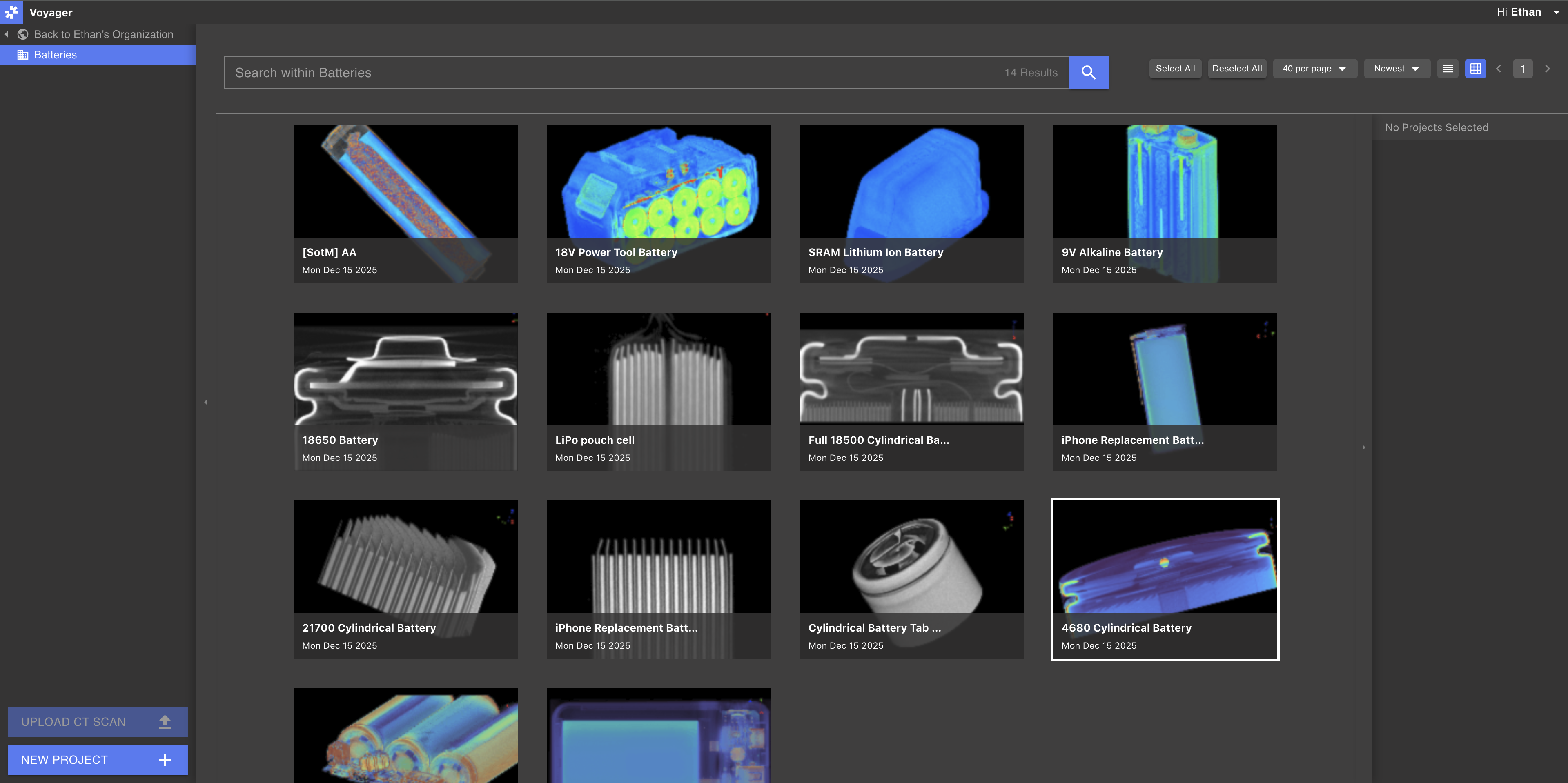Click the Batteries project folder icon
The width and height of the screenshot is (1568, 783).
click(23, 54)
